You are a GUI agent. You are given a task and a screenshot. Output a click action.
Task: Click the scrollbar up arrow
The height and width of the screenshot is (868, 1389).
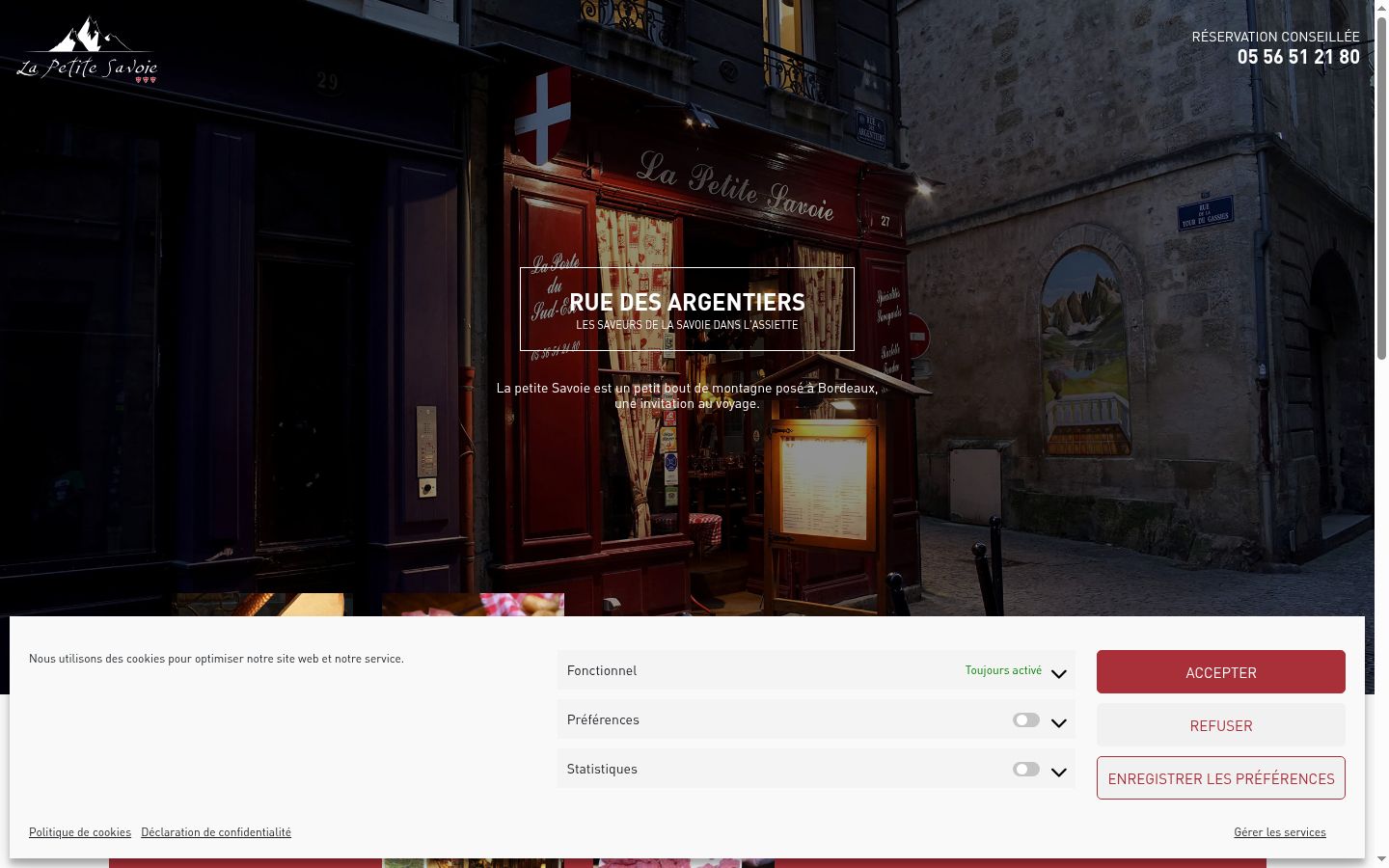pos(1381,8)
